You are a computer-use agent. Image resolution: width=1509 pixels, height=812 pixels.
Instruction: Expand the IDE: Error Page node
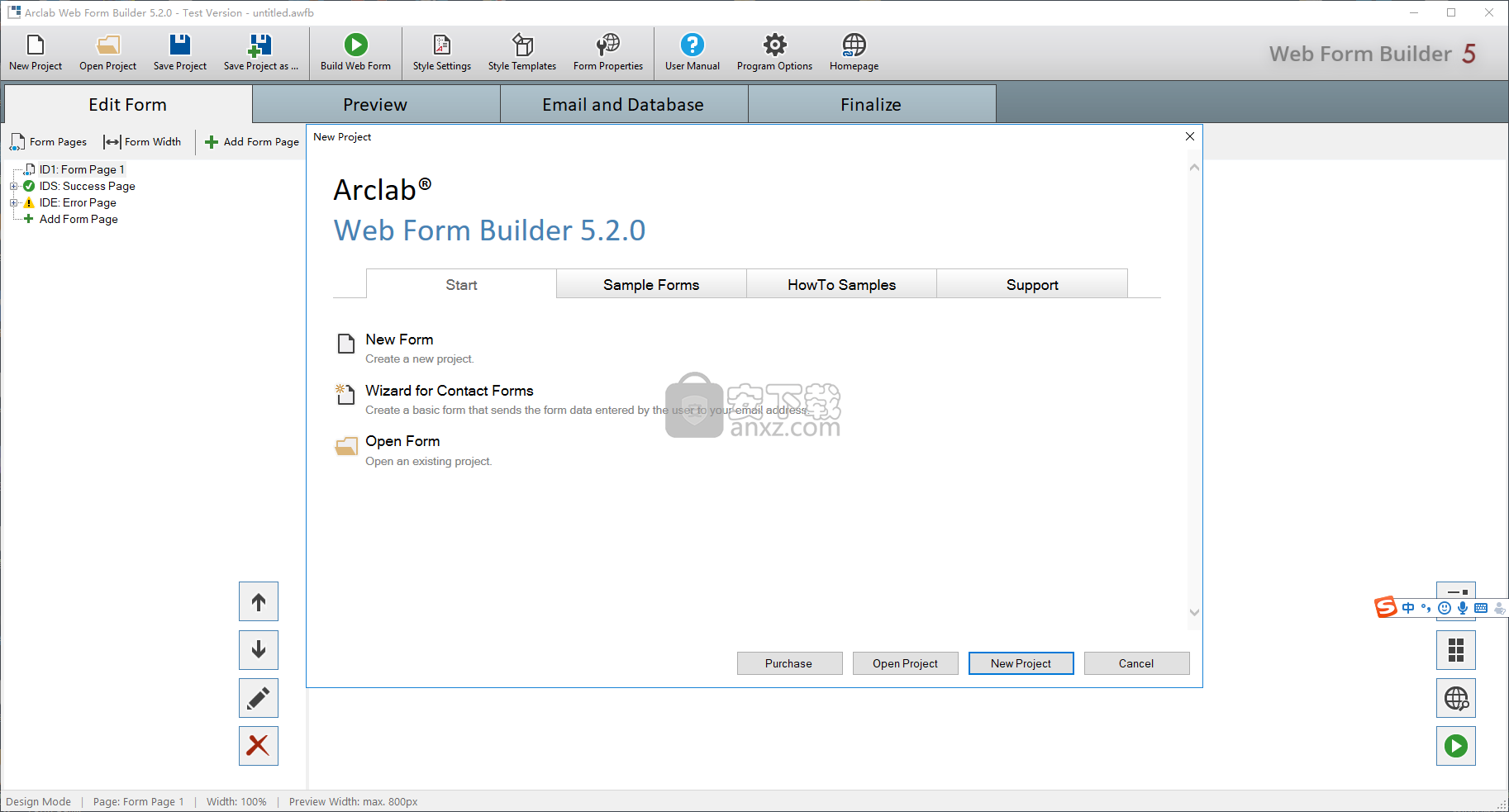(x=13, y=202)
